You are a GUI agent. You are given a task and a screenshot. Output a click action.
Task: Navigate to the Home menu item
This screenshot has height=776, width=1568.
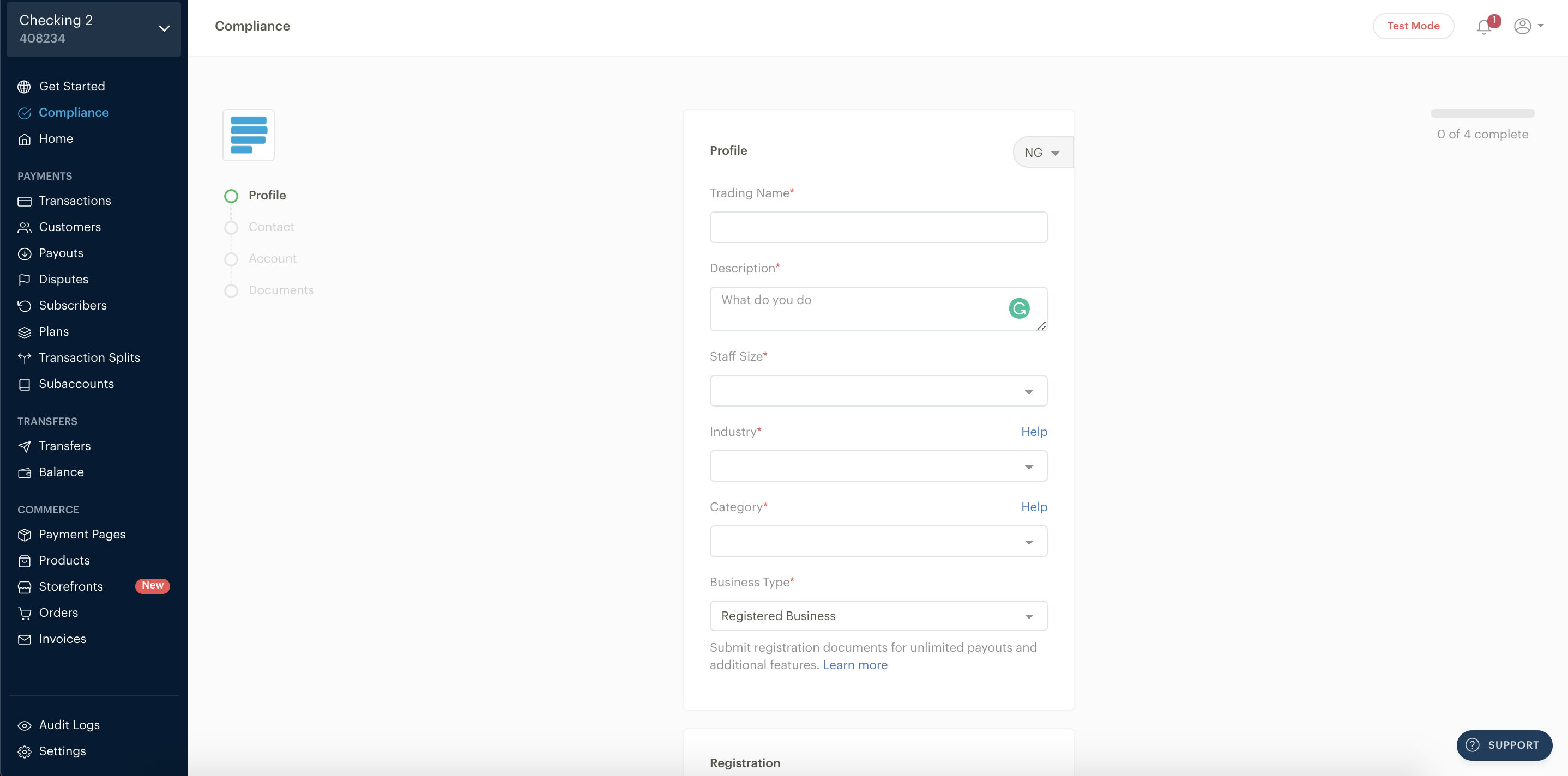pos(56,138)
